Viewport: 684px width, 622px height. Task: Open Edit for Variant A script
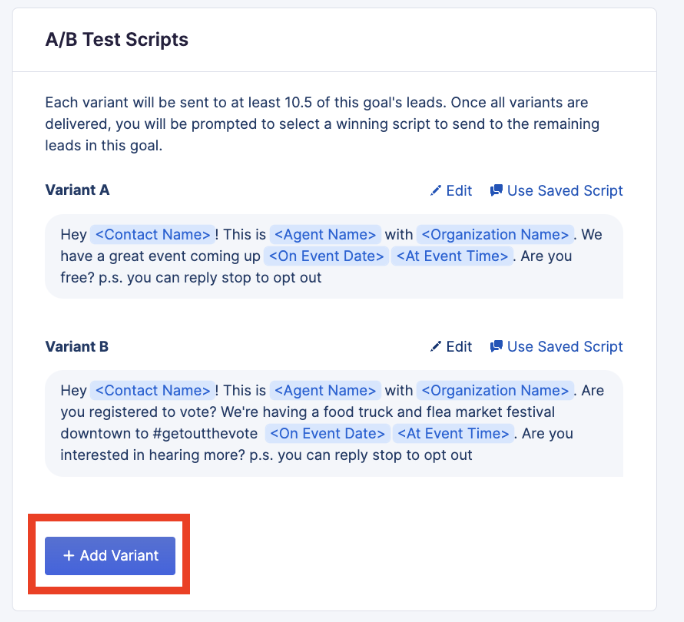(451, 191)
